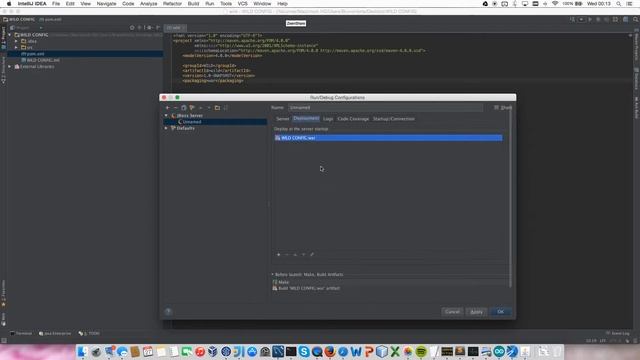Open the Event Log at the bottom right

(618, 333)
